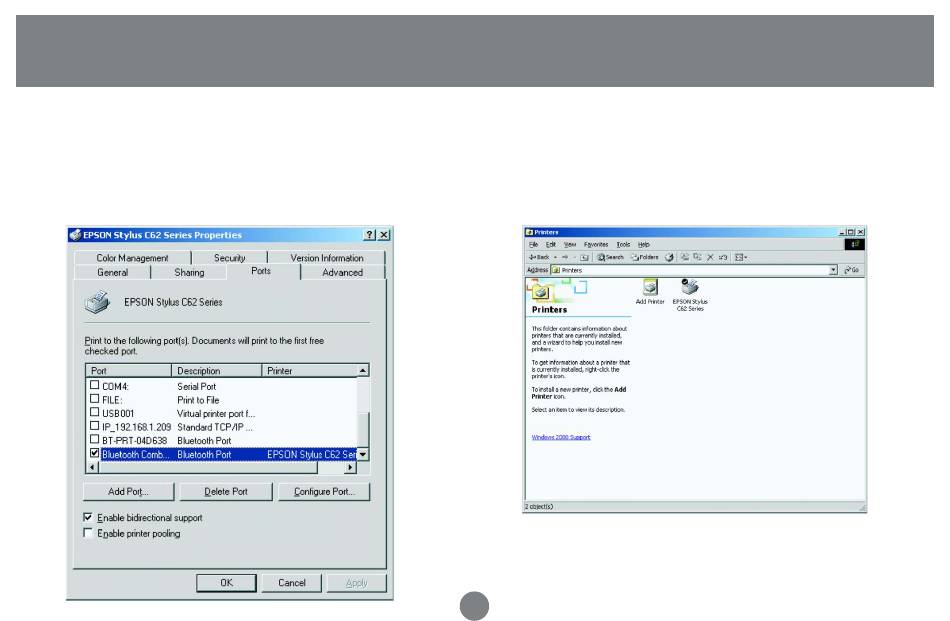Click the Printers window title bar icon

click(x=529, y=232)
